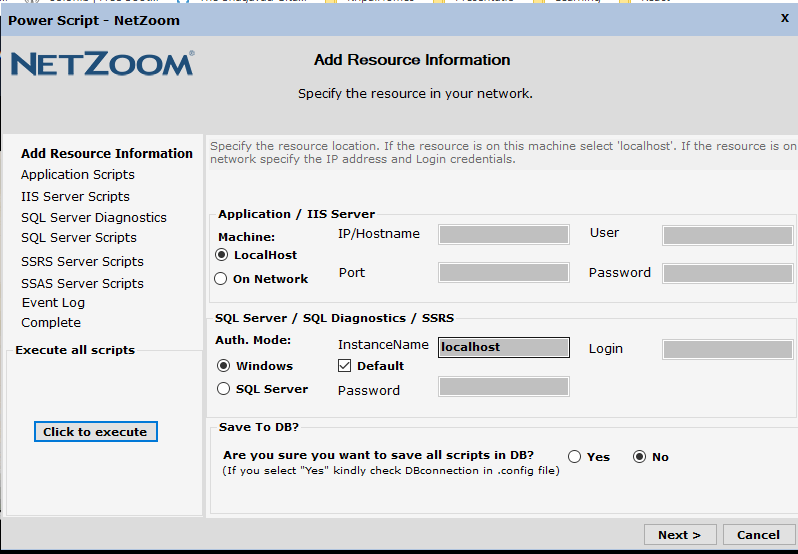Go to Complete step

coord(51,323)
